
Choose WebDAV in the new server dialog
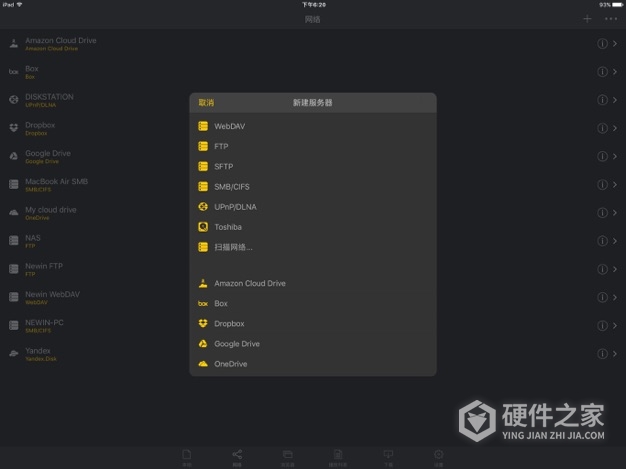(x=313, y=126)
